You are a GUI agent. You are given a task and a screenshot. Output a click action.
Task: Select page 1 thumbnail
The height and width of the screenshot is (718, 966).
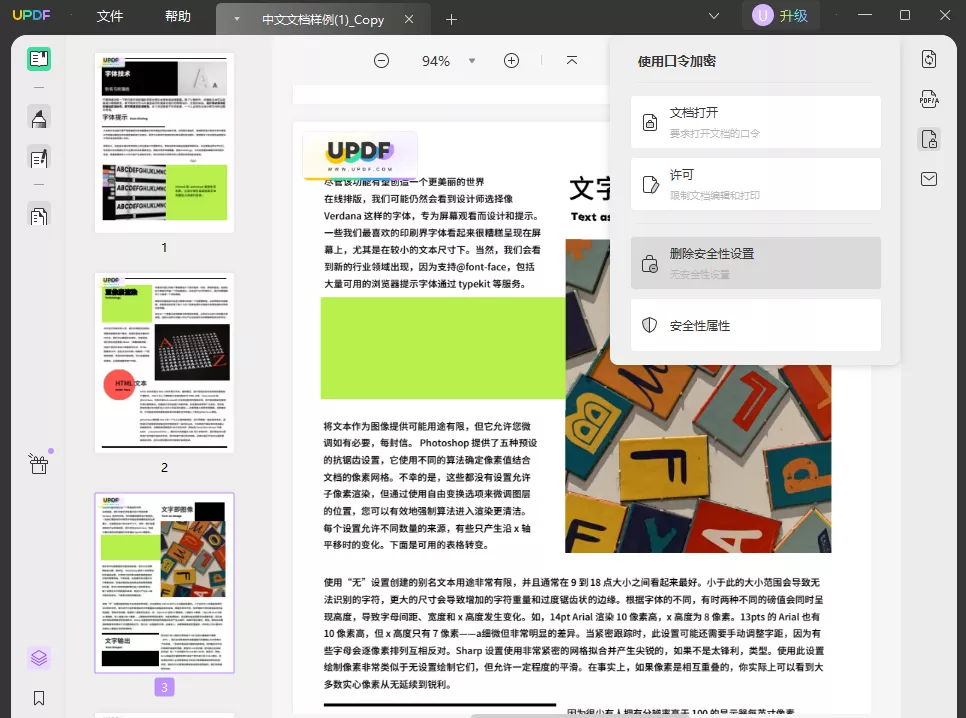click(x=164, y=143)
